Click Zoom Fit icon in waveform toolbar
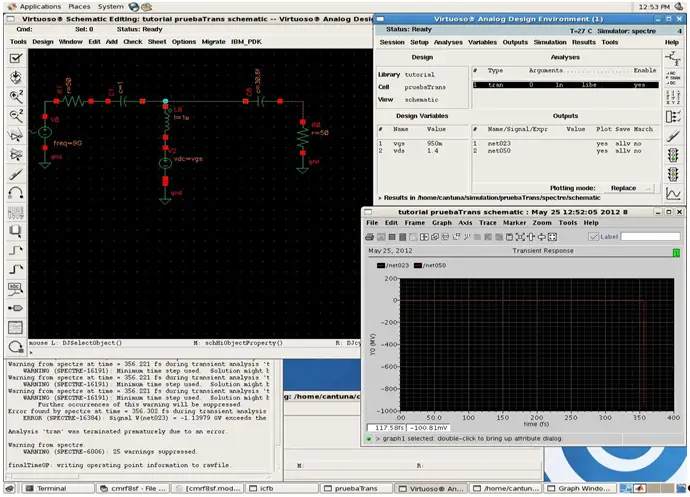Viewport: 690px width, 497px height. (520, 237)
